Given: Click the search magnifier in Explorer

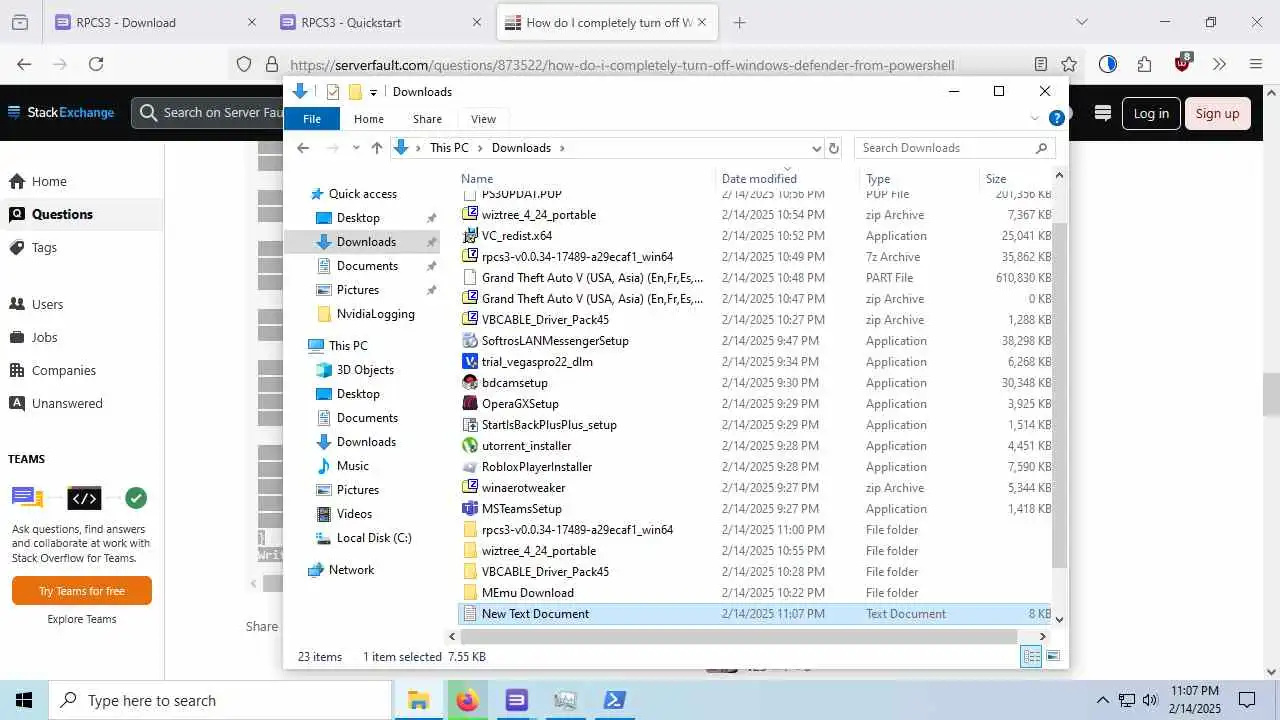Looking at the screenshot, I should click(1041, 148).
